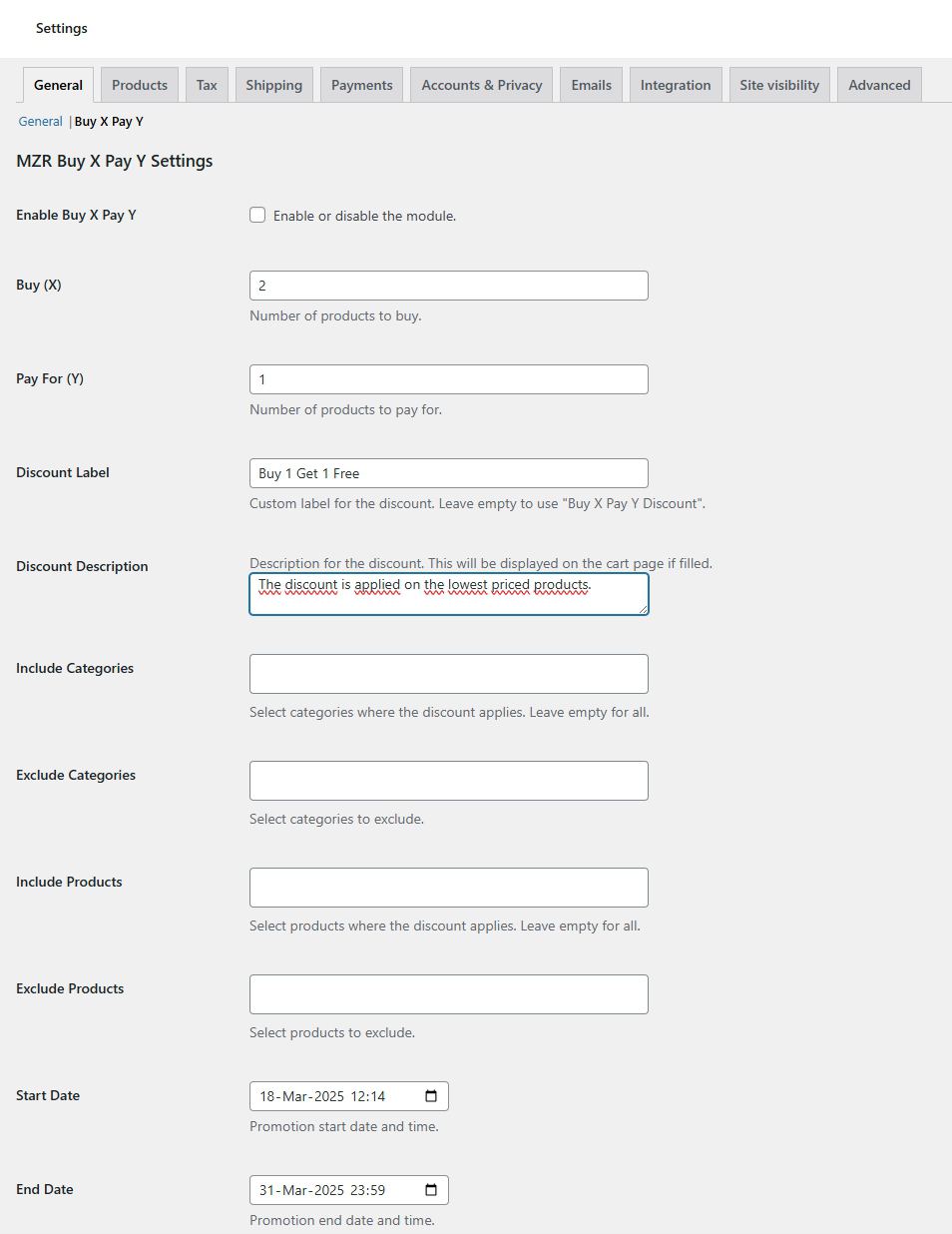
Task: Click into the Discount Label field
Action: (449, 473)
